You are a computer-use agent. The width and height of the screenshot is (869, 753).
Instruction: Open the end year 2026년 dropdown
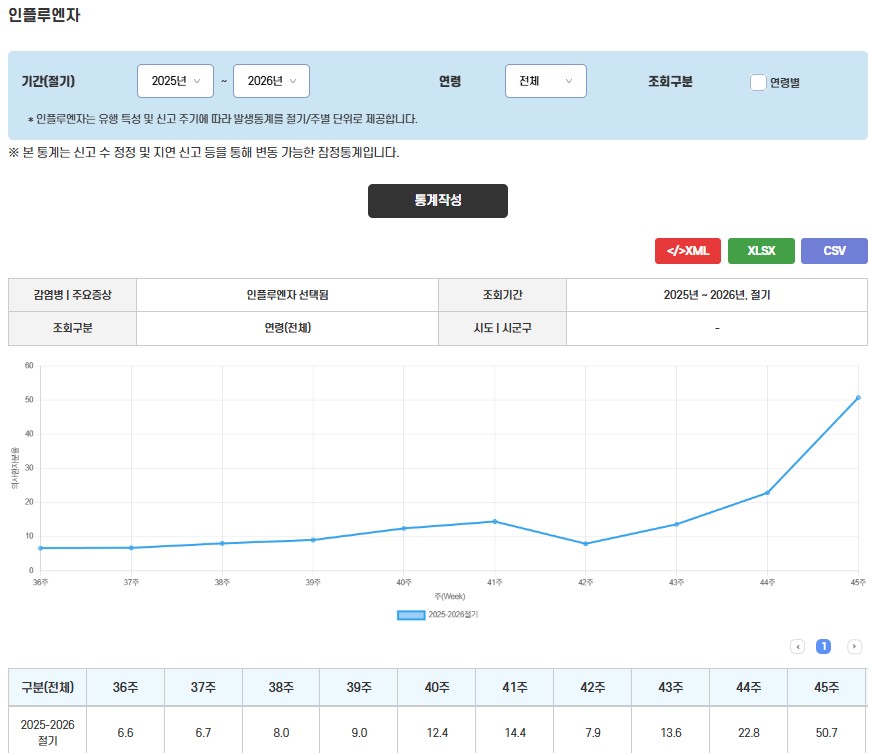point(271,81)
